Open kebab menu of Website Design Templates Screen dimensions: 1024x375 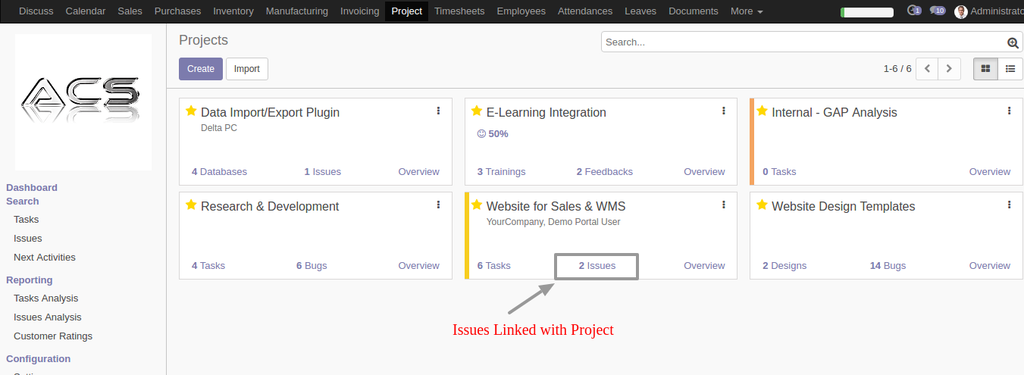pyautogui.click(x=1009, y=205)
